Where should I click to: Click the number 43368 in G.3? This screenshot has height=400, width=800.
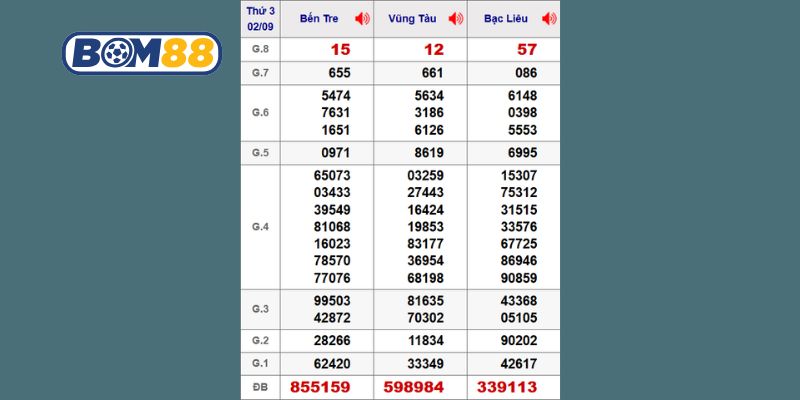[519, 301]
